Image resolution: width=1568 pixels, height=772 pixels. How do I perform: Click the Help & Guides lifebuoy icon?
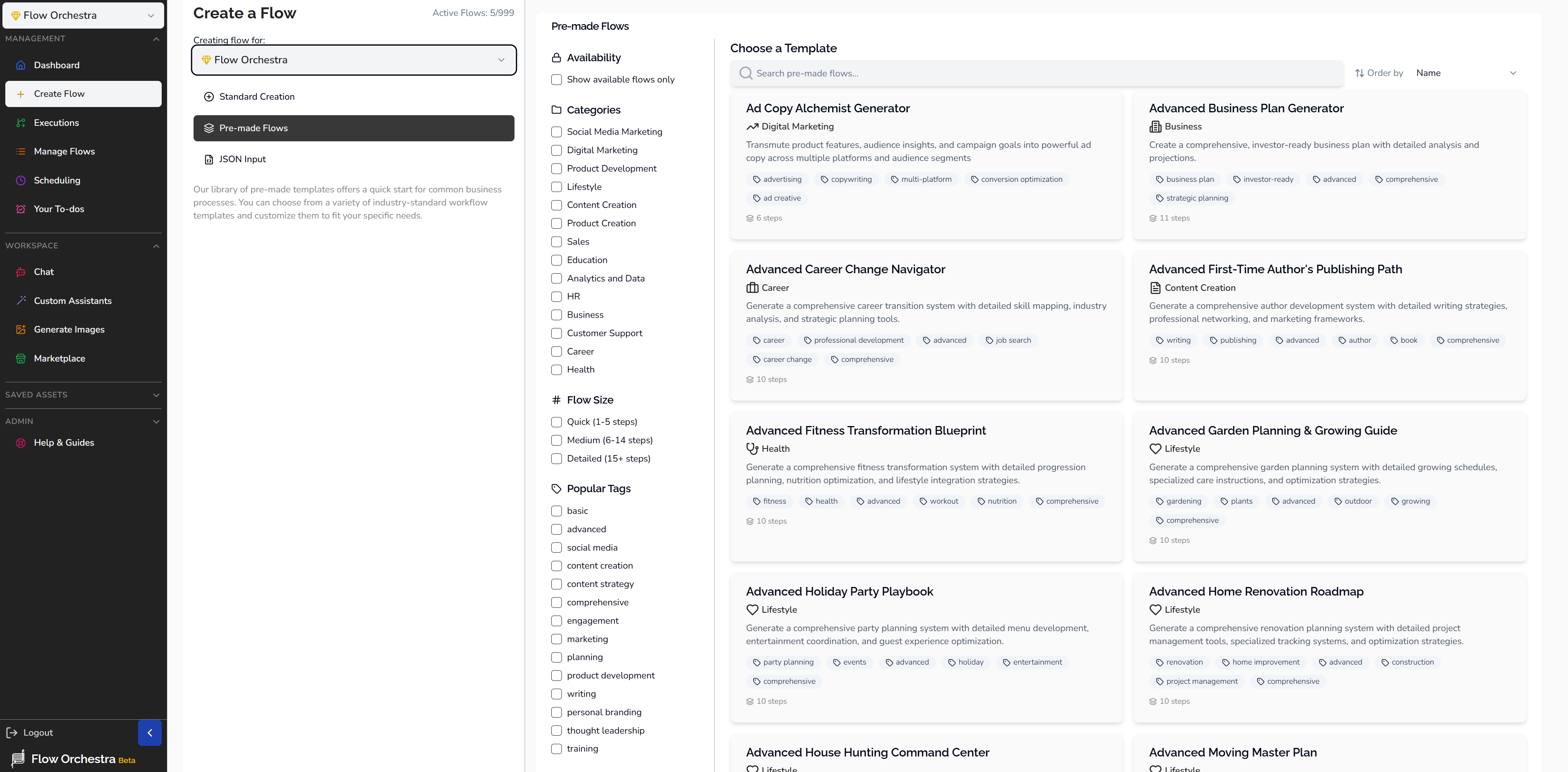pos(21,443)
